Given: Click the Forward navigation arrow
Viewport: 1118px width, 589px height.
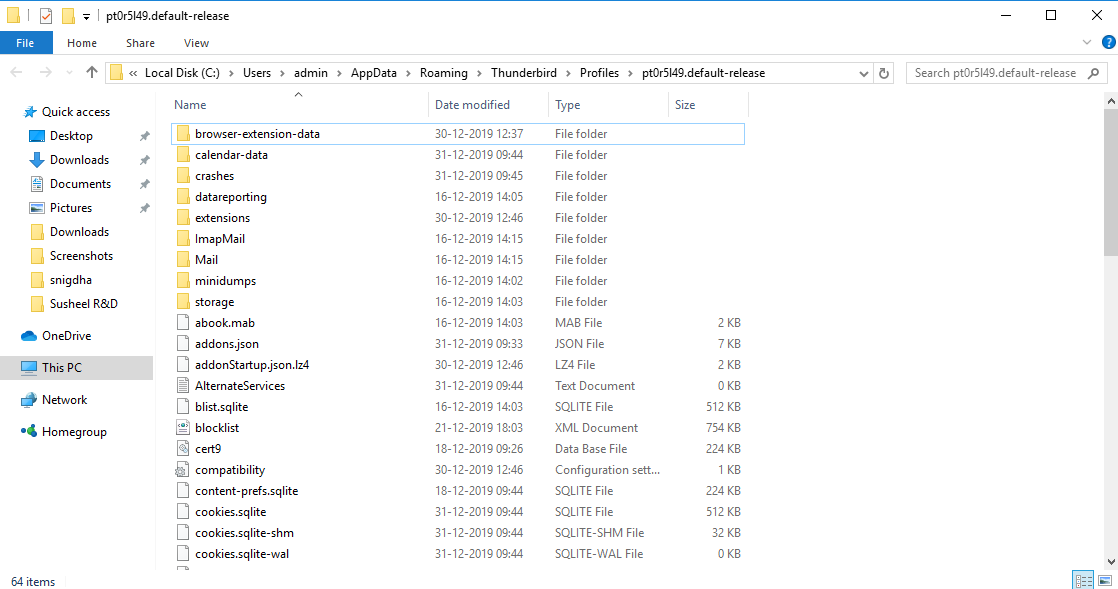Looking at the screenshot, I should [x=46, y=73].
